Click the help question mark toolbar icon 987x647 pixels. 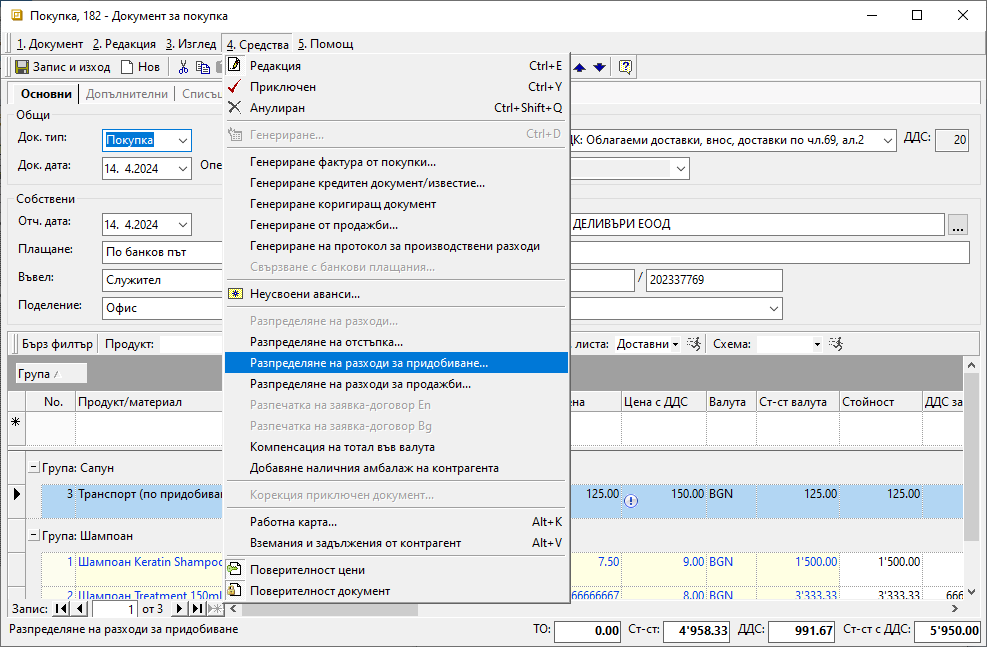[625, 67]
